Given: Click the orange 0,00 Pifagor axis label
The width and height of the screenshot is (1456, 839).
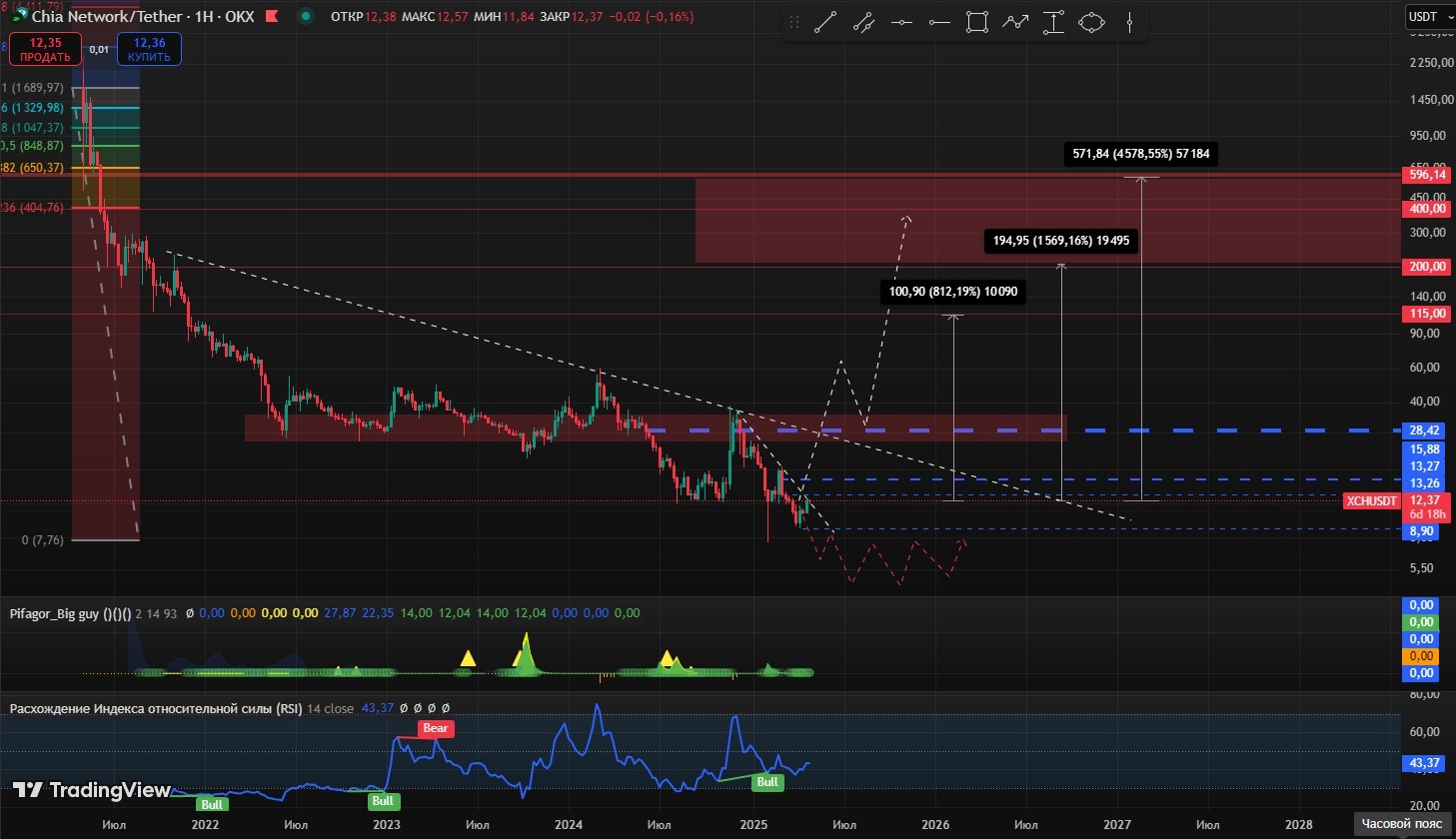Looking at the screenshot, I should click(x=1421, y=656).
